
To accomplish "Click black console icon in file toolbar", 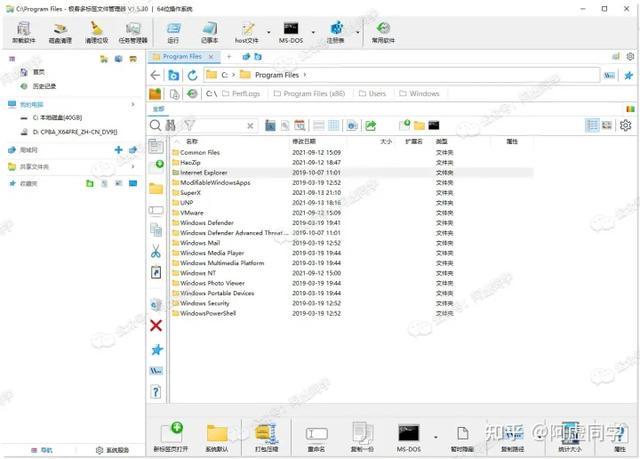I will coord(434,125).
